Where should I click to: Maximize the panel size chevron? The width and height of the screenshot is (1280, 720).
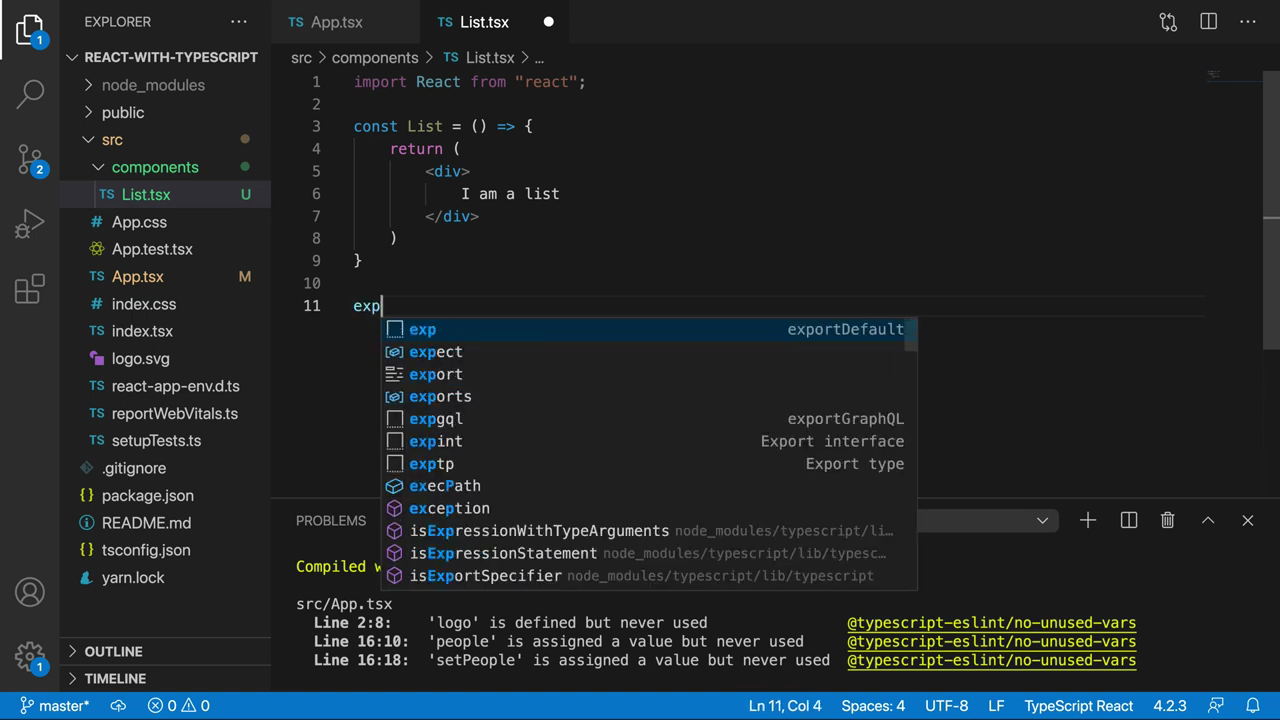[x=1208, y=520]
